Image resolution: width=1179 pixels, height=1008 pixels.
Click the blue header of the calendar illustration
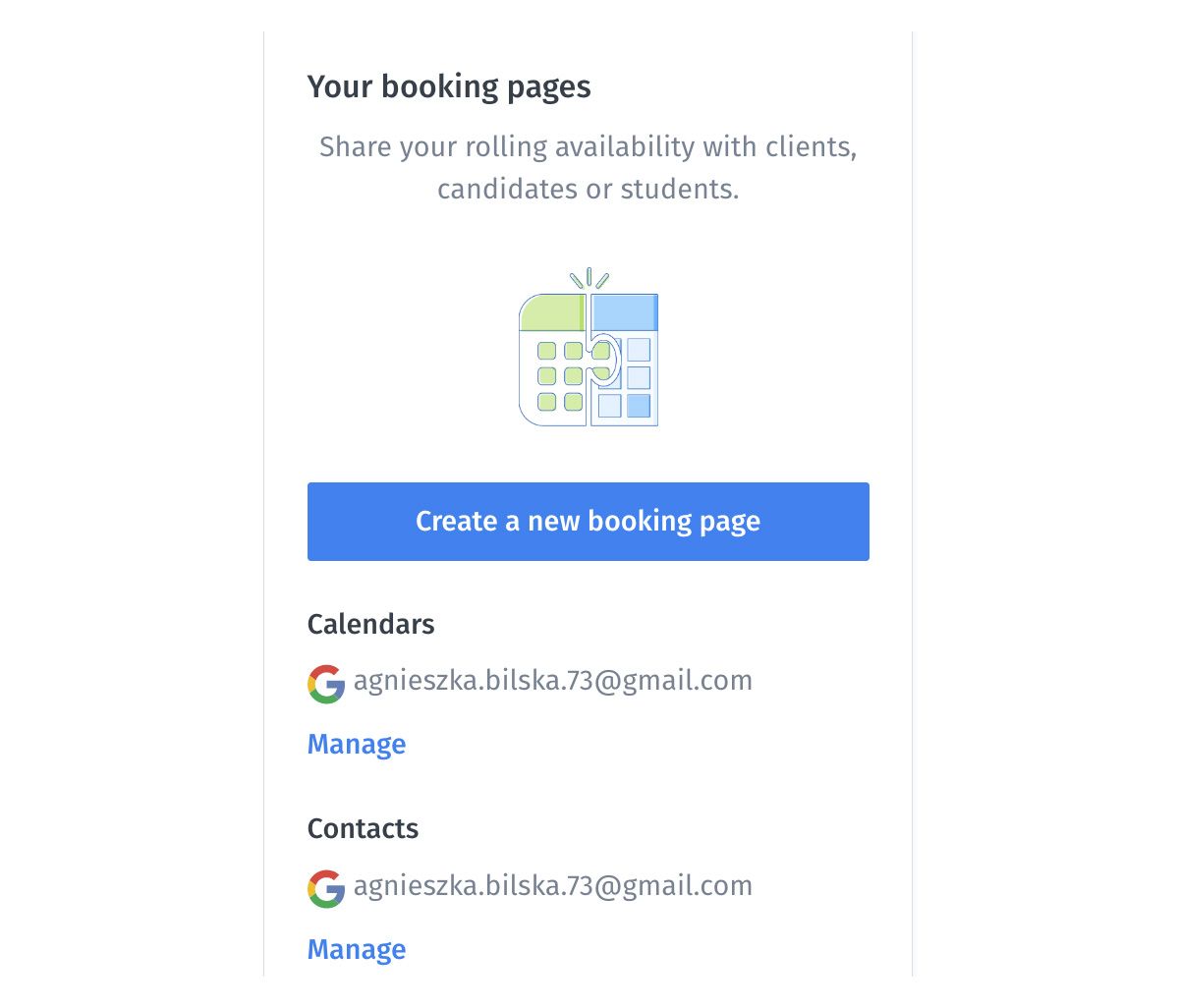click(625, 311)
